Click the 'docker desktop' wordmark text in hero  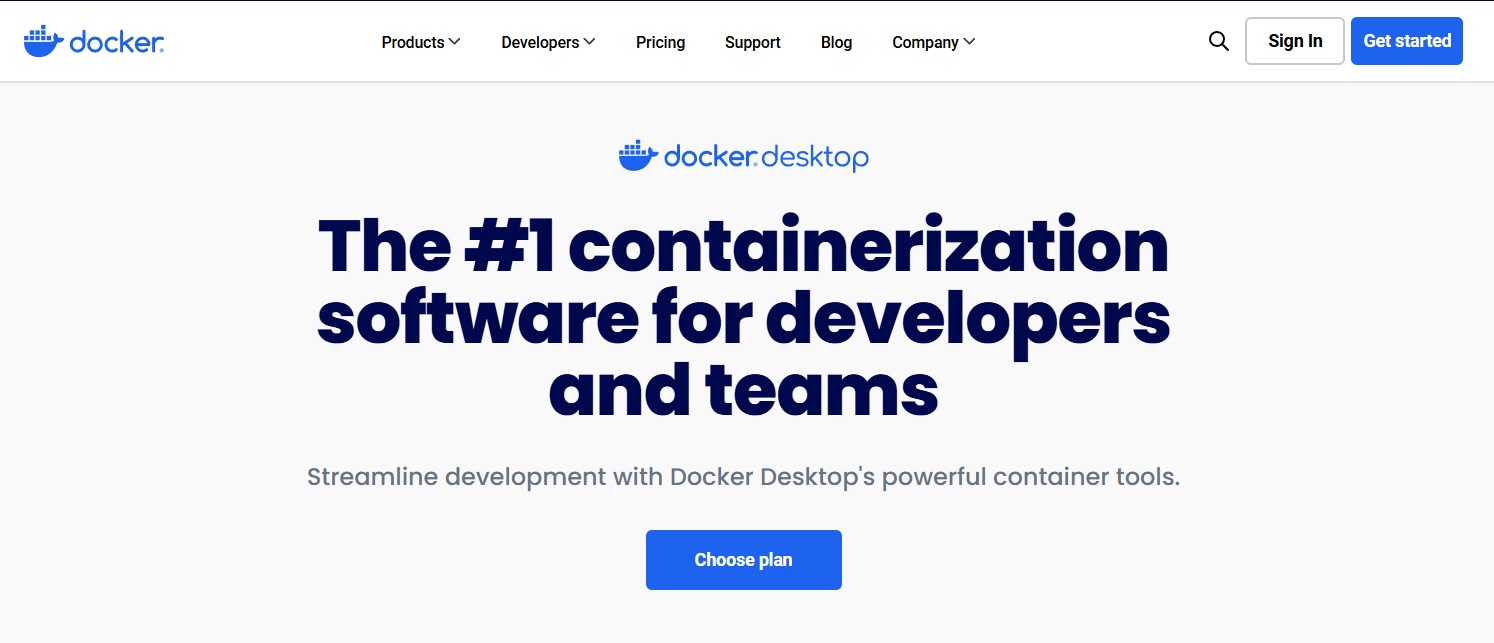[x=766, y=157]
